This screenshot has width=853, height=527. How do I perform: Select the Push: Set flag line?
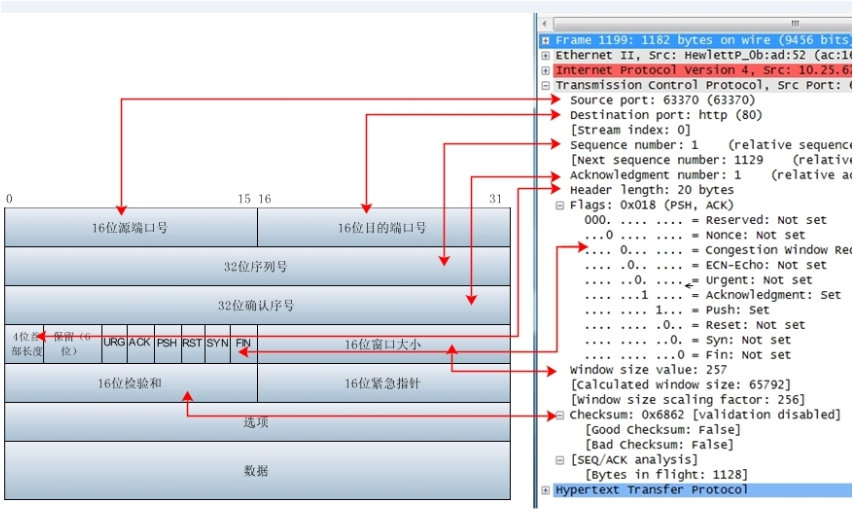(677, 310)
